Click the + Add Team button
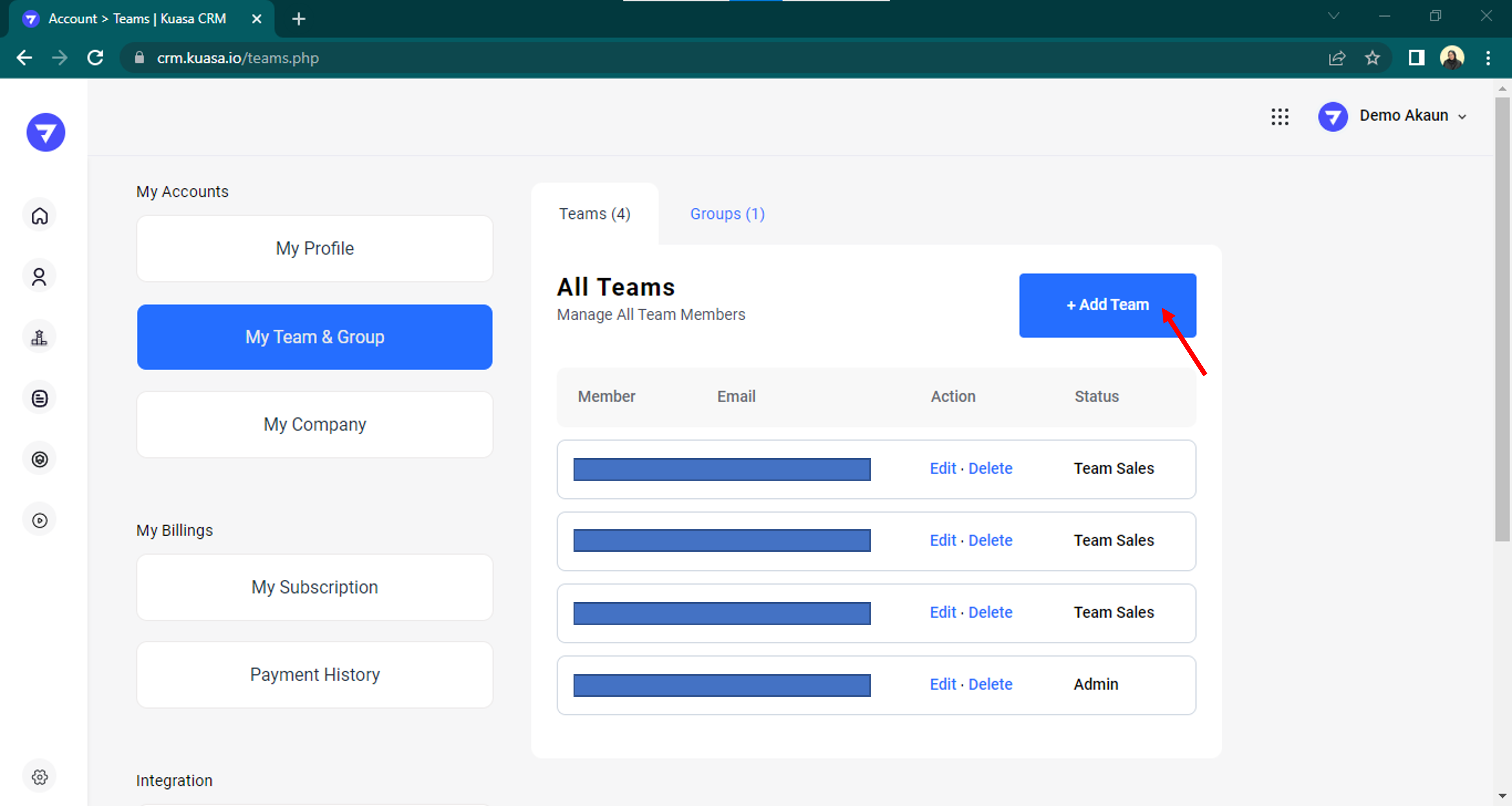 pyautogui.click(x=1107, y=305)
